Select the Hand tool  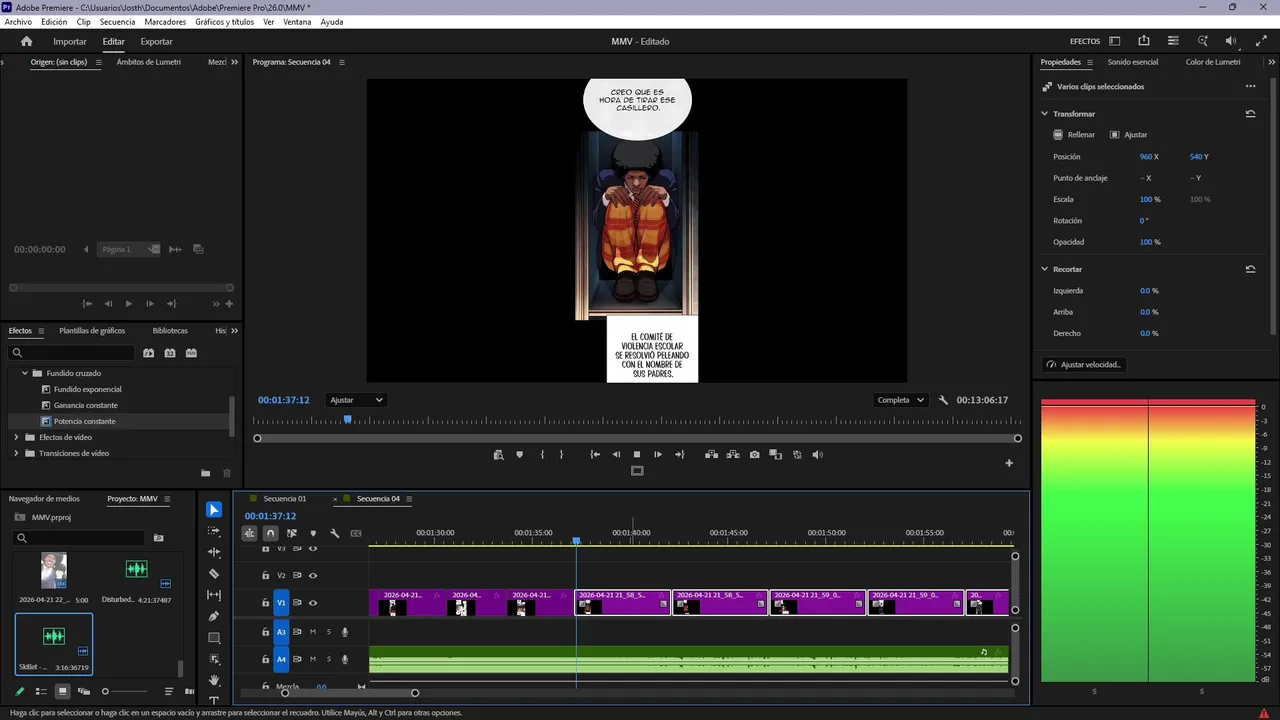[x=214, y=680]
